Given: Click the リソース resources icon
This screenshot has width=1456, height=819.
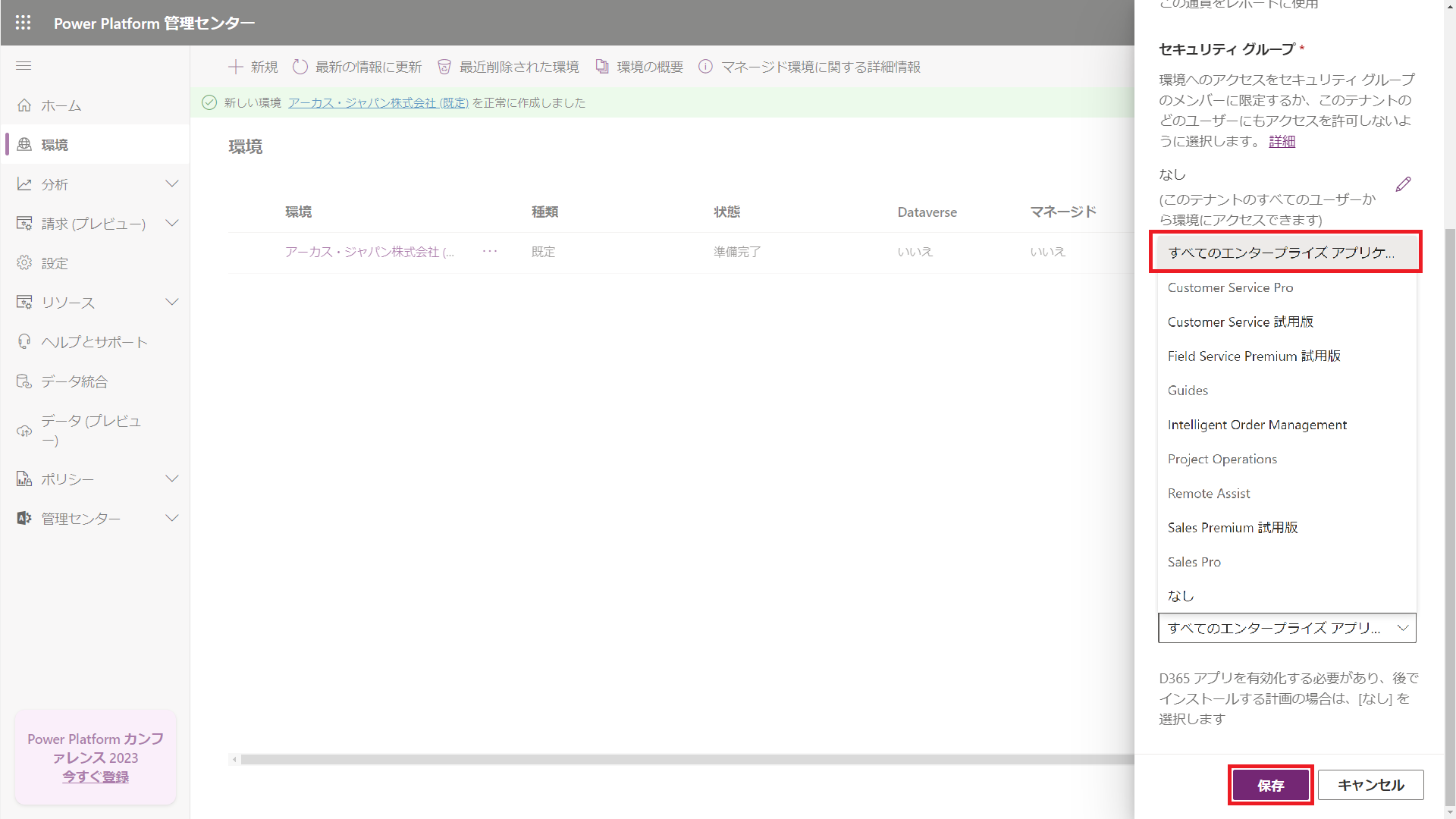Looking at the screenshot, I should [24, 302].
